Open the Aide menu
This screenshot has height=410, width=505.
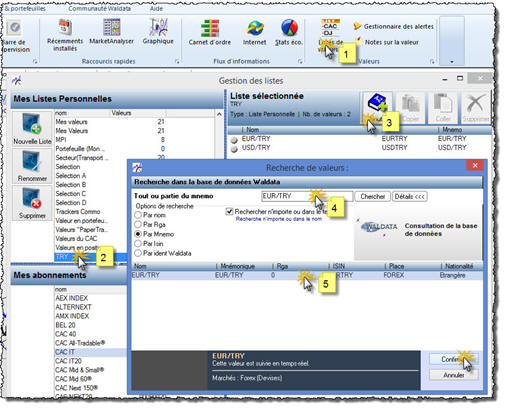[x=156, y=8]
